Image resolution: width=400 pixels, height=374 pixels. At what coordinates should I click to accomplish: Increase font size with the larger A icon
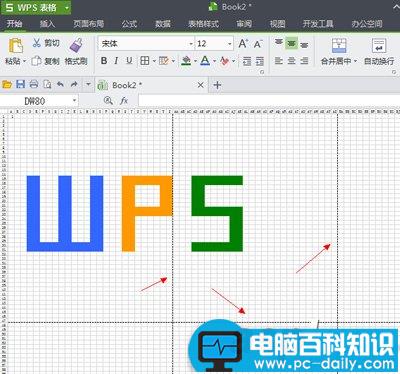click(243, 44)
